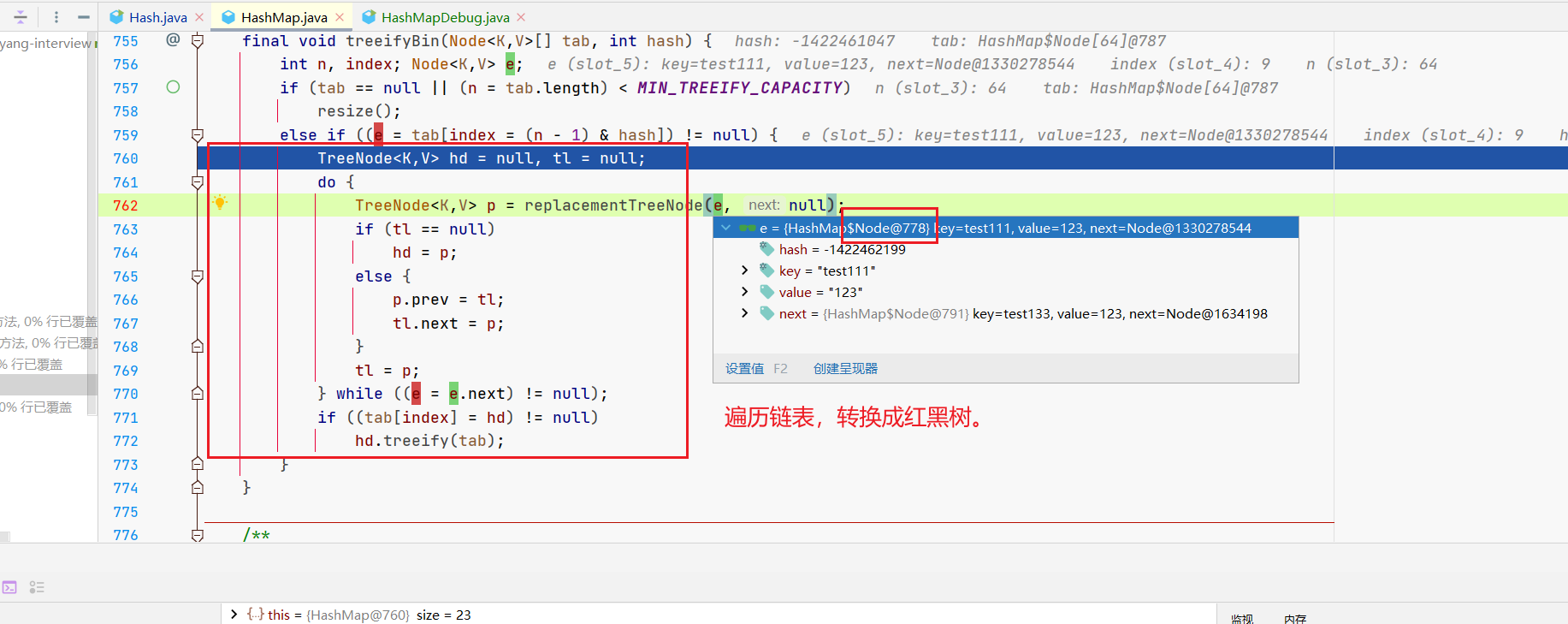Screen dimensions: 1568x624
Task: Expand the 'this = {HashMap@760}' variable
Action: (x=234, y=615)
